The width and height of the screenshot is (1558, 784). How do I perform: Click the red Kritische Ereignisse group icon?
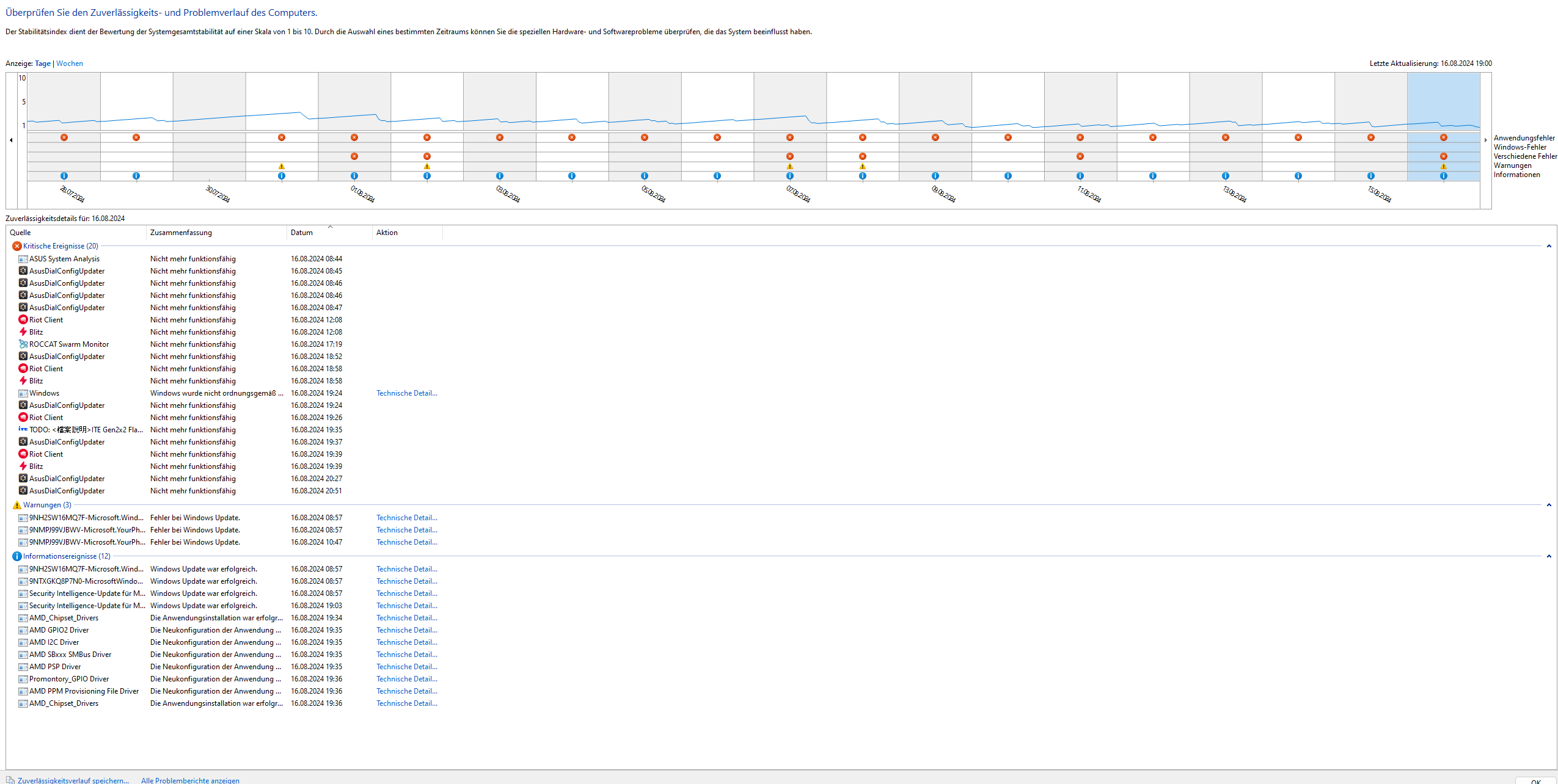point(17,246)
